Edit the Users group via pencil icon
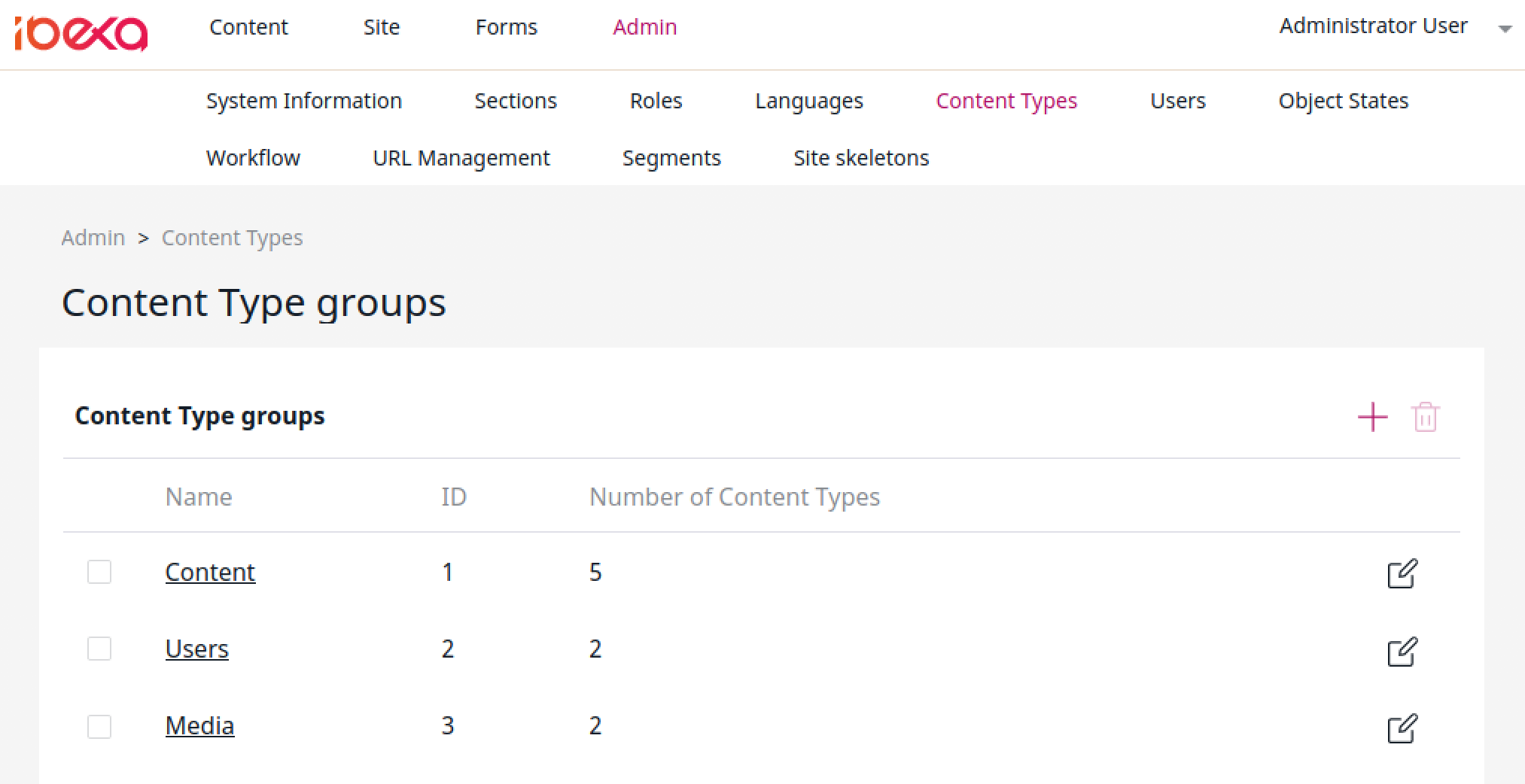The height and width of the screenshot is (784, 1525). [1402, 651]
